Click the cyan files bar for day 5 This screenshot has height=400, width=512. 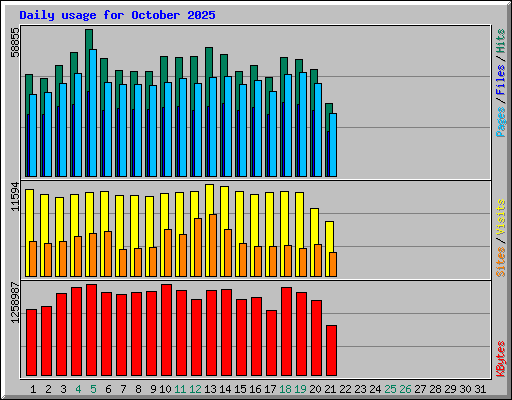93,113
